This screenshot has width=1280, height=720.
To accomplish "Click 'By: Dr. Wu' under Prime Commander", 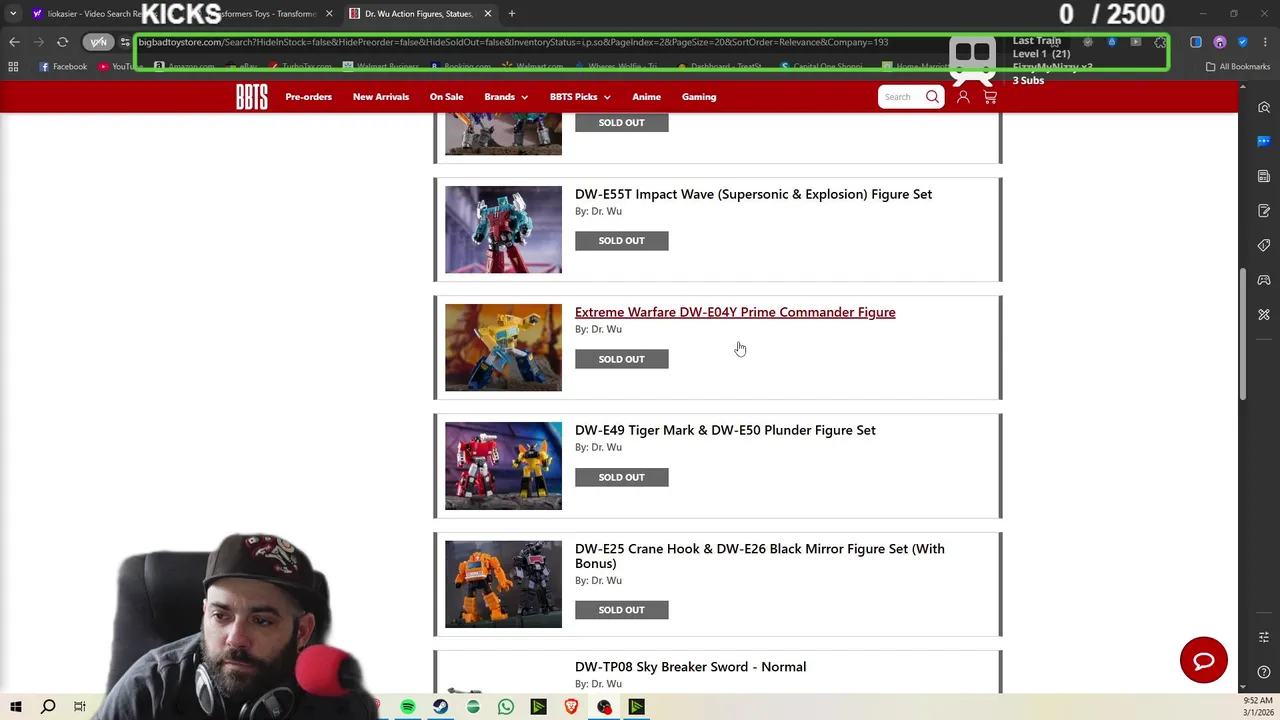I will 598,329.
